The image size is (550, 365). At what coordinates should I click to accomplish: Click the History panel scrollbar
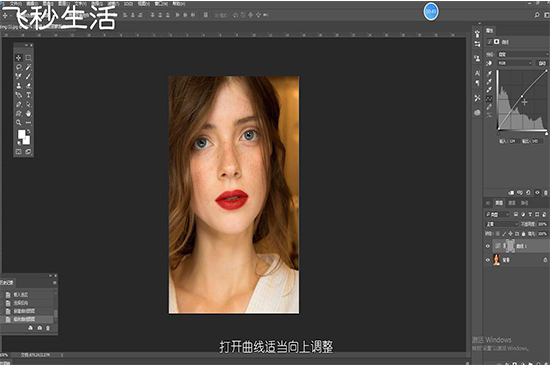(x=55, y=313)
